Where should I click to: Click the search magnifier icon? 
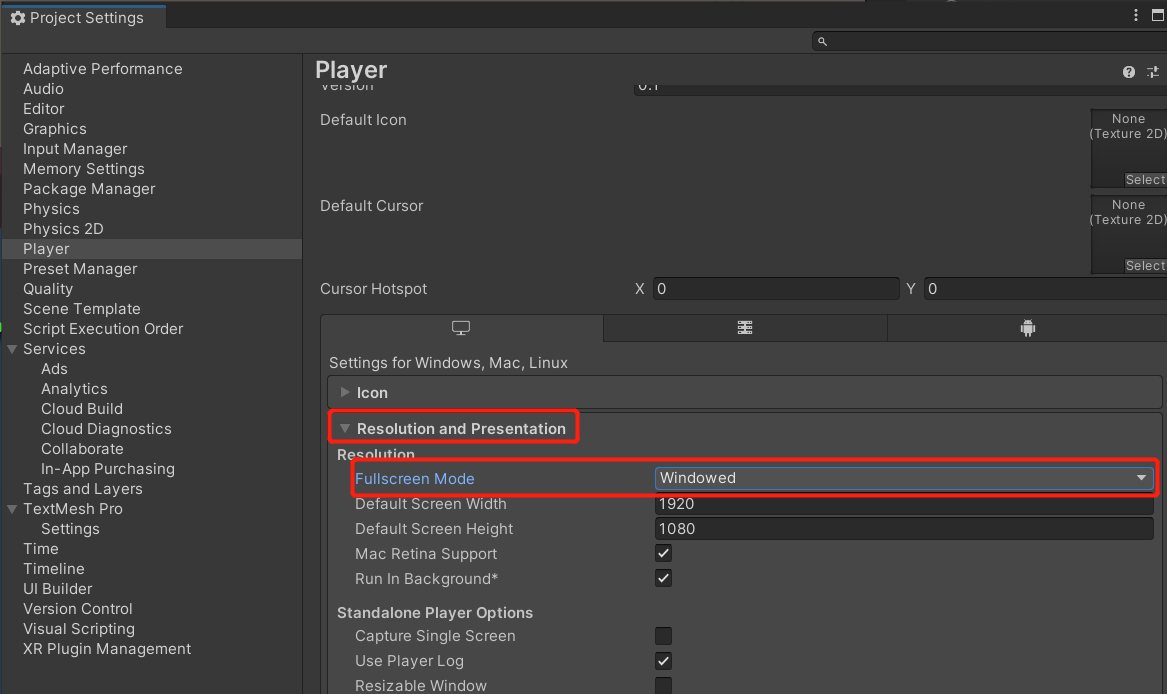(822, 42)
